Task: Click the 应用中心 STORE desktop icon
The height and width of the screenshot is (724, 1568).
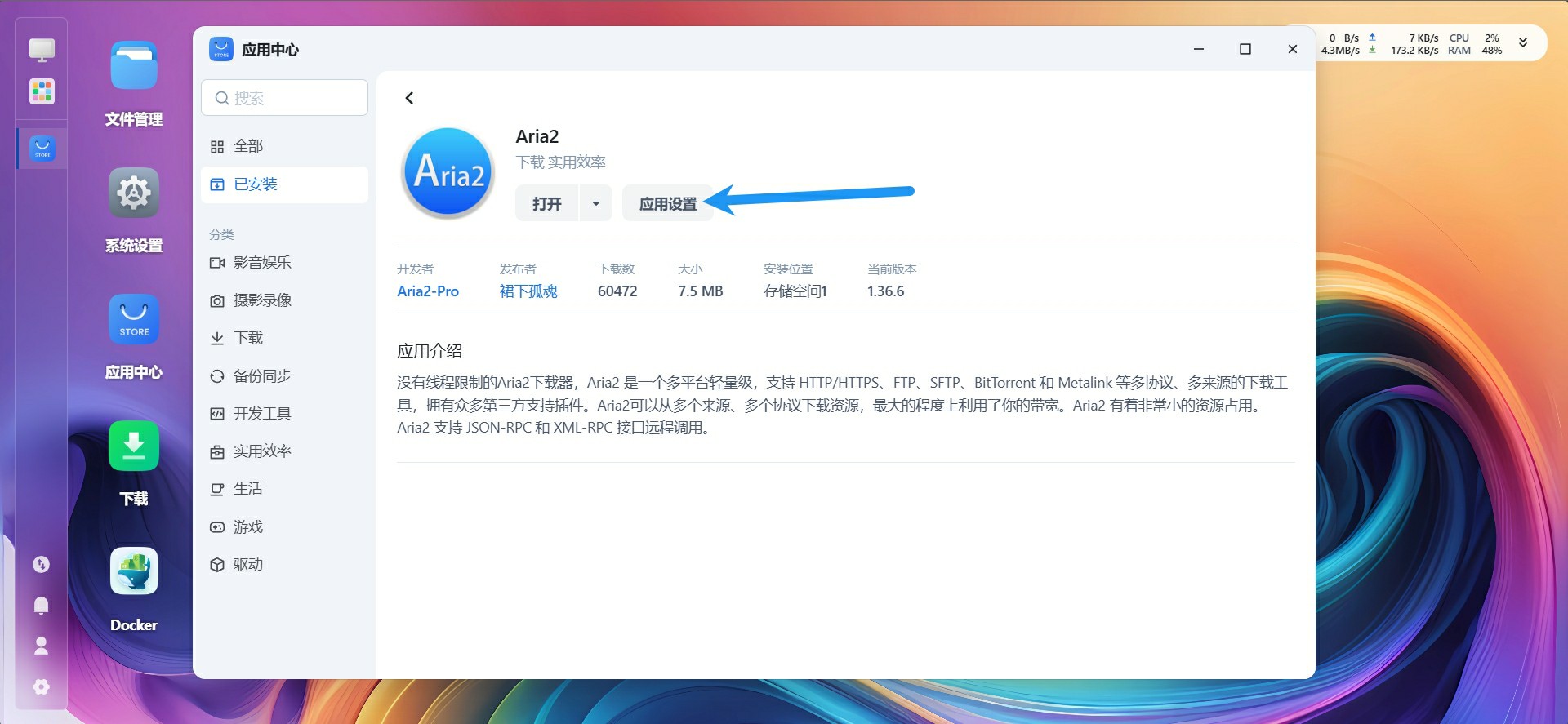Action: pos(134,319)
